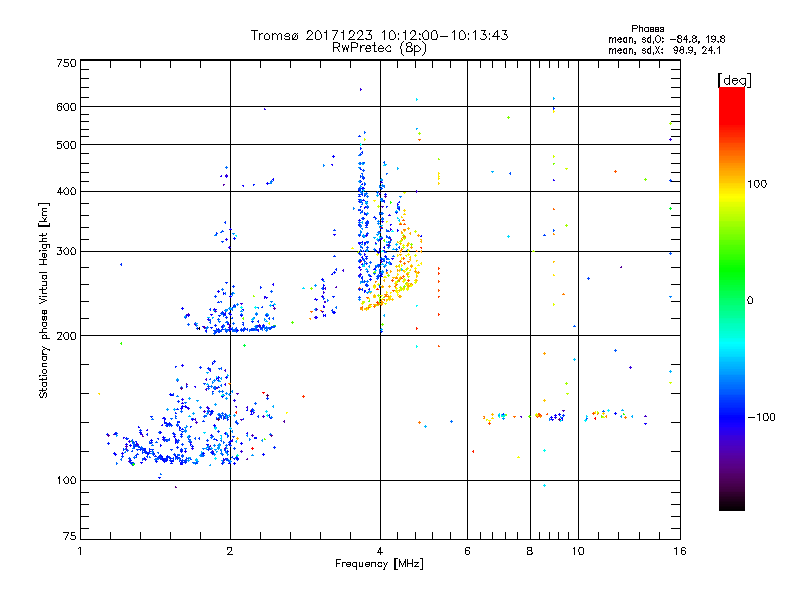The image size is (800, 600).
Task: Click the "Frequency [MHz]" axis label
Action: pyautogui.click(x=379, y=564)
